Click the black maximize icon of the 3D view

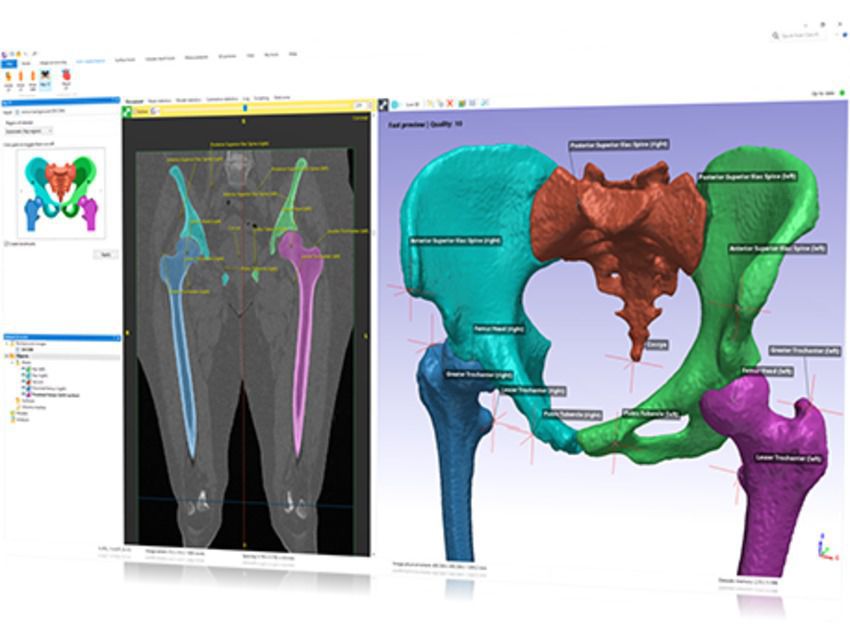click(x=384, y=103)
